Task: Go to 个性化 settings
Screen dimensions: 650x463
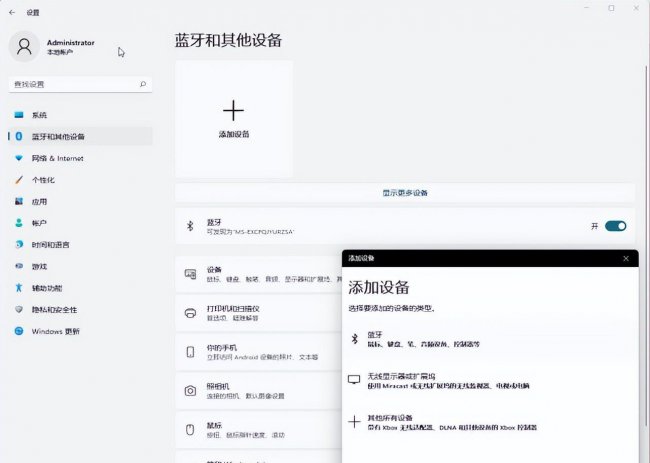Action: coord(80,180)
